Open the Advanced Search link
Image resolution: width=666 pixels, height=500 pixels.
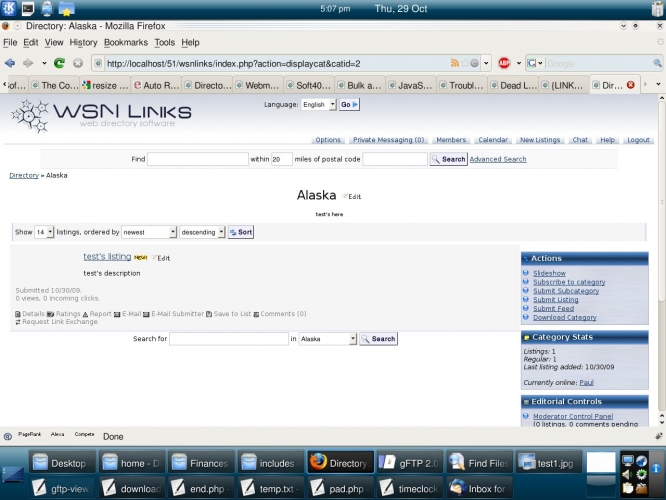pos(498,159)
